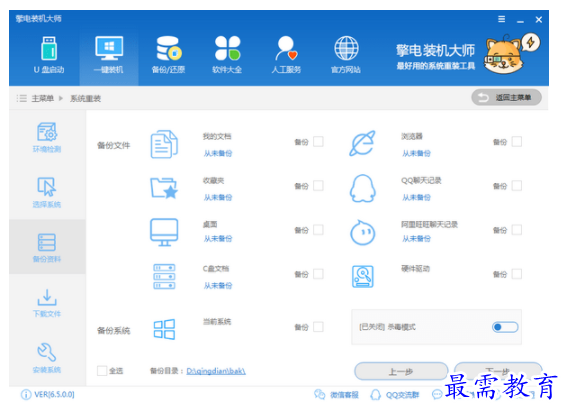Open backup directory link D:\qingdian\bak\

[x=216, y=371]
